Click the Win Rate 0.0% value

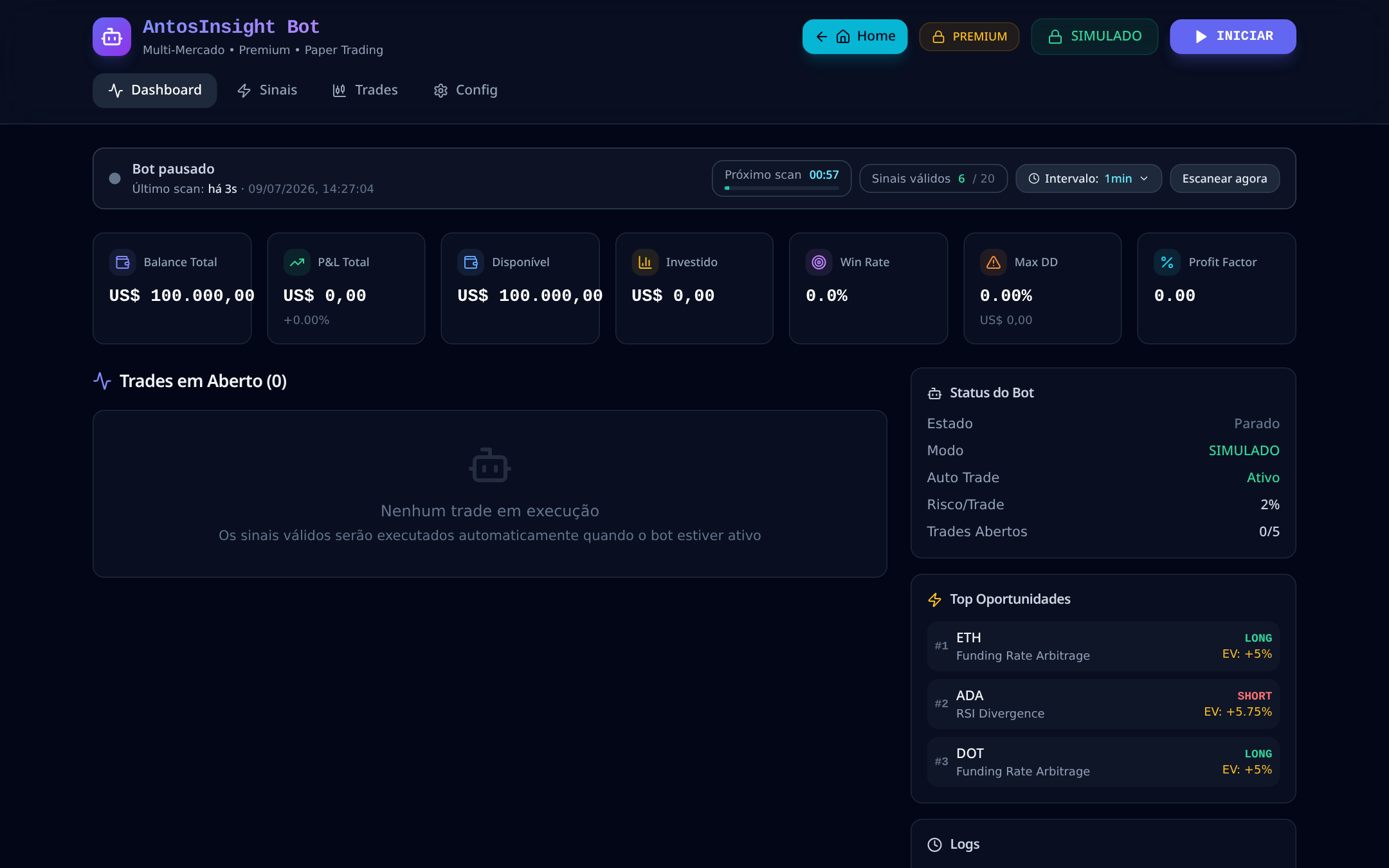click(826, 296)
